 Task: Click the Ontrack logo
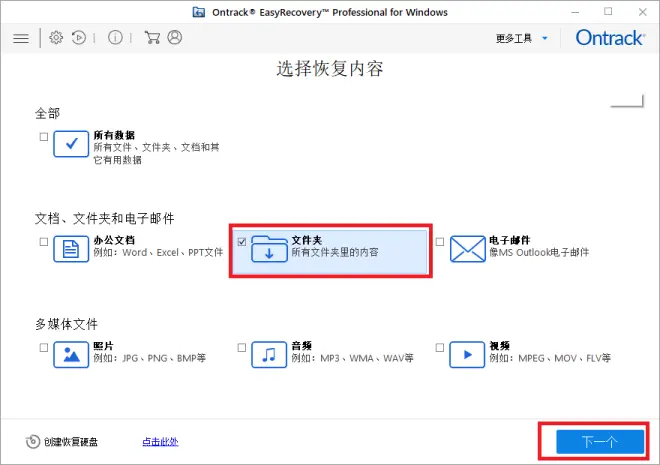pyautogui.click(x=610, y=38)
